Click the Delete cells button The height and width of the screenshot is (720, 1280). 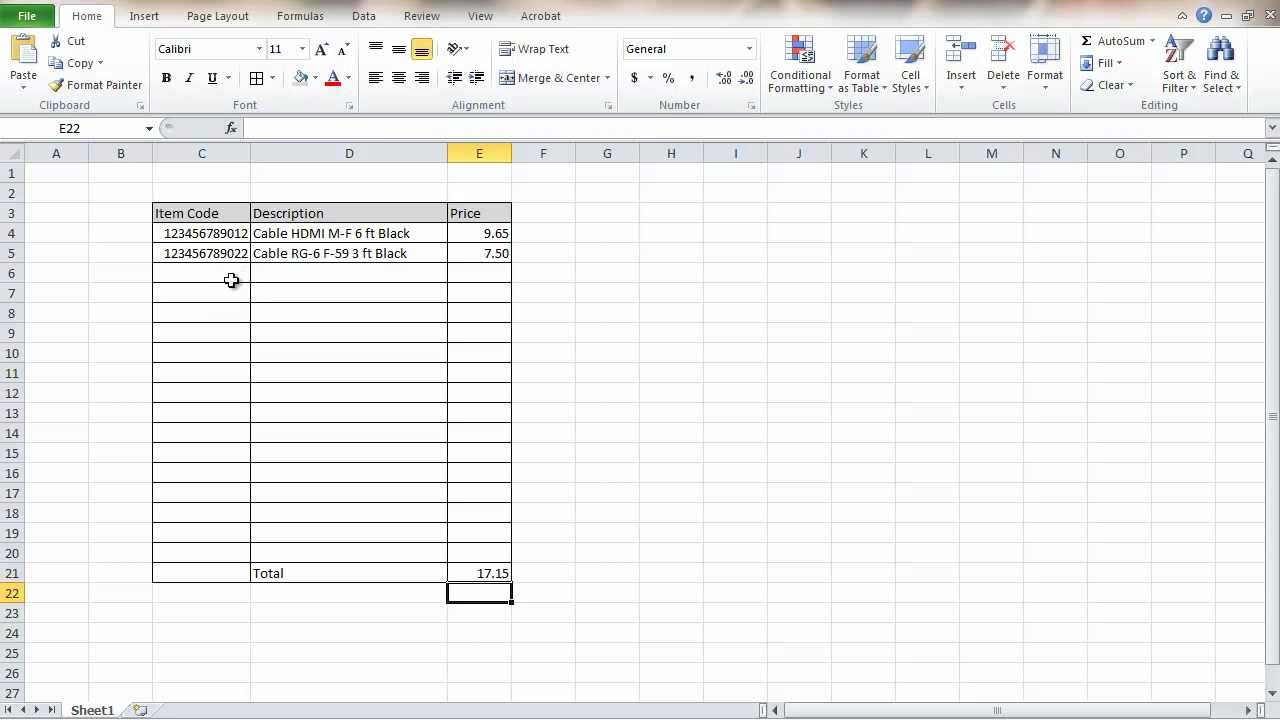point(1003,65)
